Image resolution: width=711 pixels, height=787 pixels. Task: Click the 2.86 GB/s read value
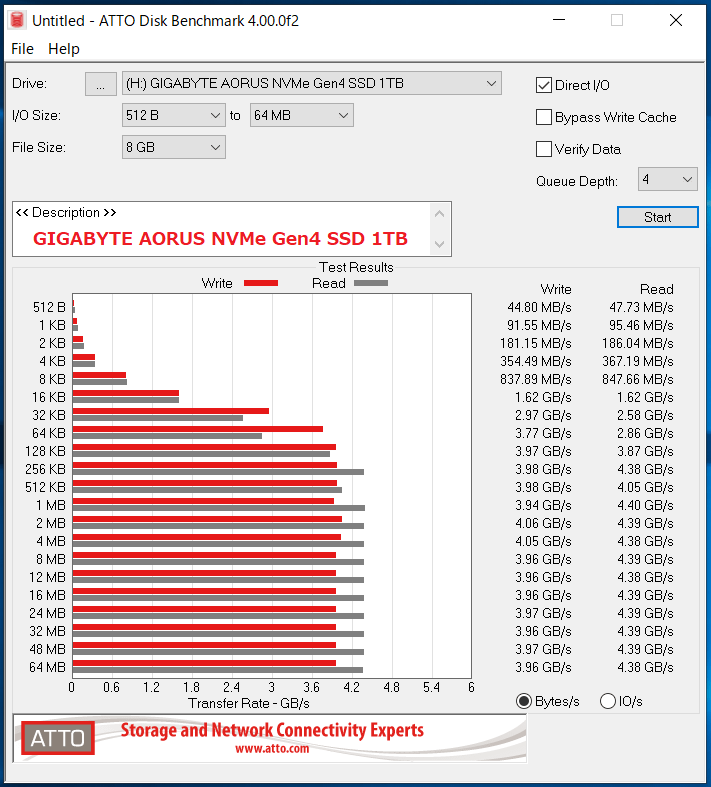click(645, 434)
